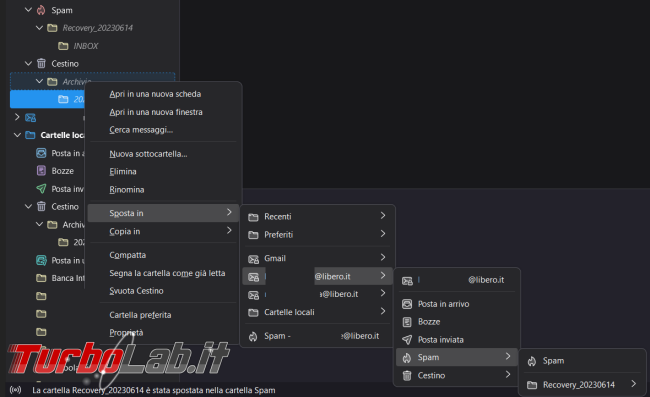
Task: Choose Segna la cartella come già letta
Action: (167, 273)
